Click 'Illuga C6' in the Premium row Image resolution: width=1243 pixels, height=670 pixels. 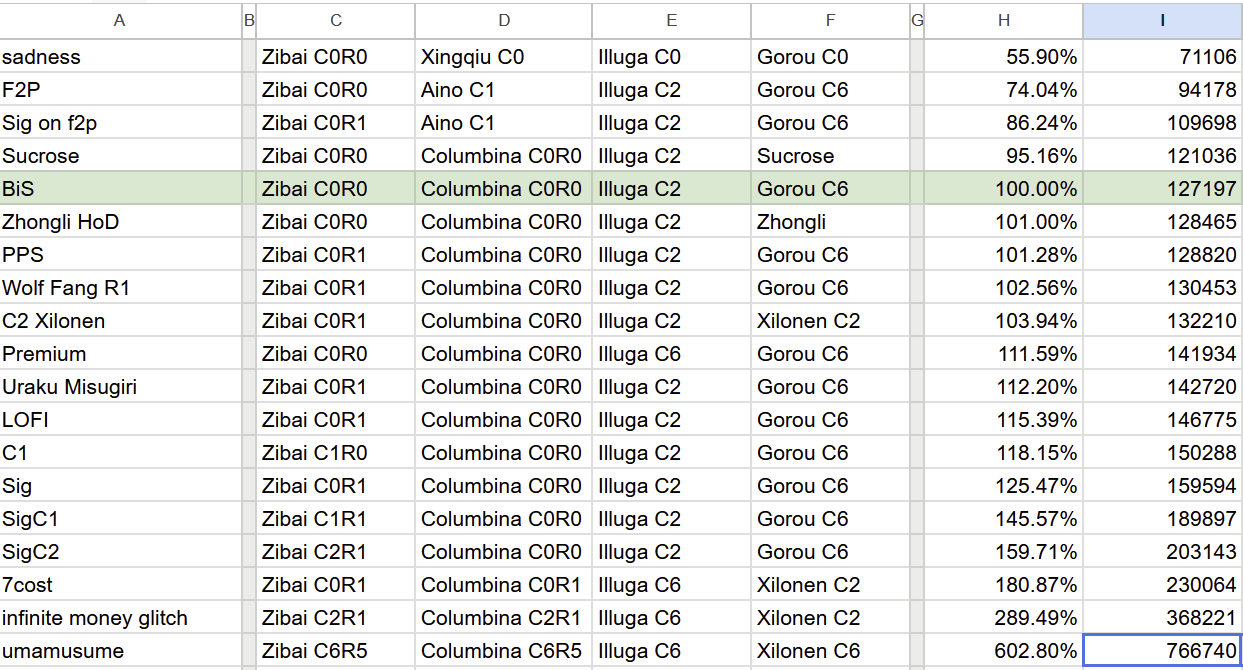click(671, 354)
